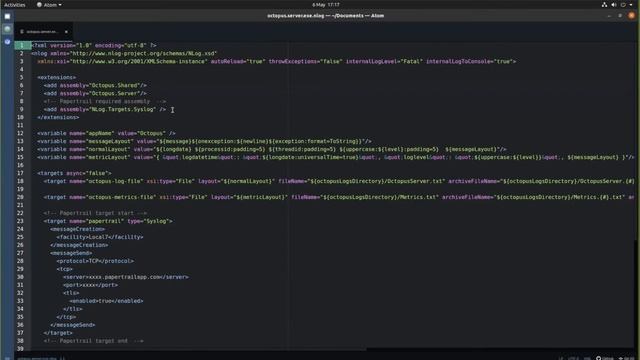640x360 pixels.
Task: Click the '<targets async="false">' line
Action: click(74, 173)
